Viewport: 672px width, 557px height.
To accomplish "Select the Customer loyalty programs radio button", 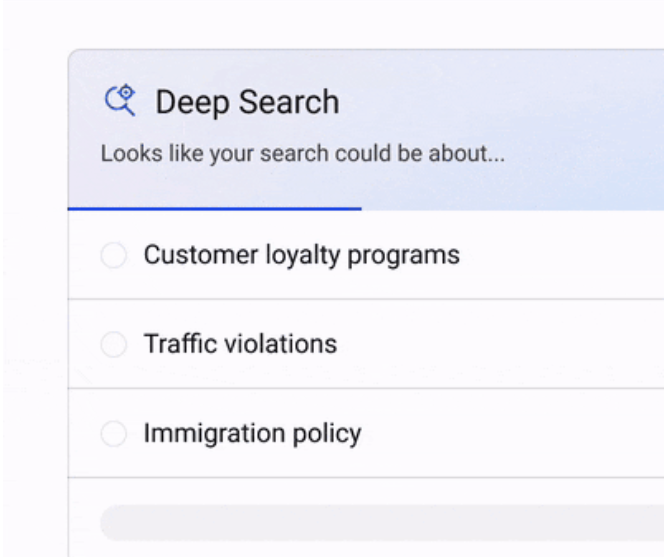I will (x=114, y=255).
